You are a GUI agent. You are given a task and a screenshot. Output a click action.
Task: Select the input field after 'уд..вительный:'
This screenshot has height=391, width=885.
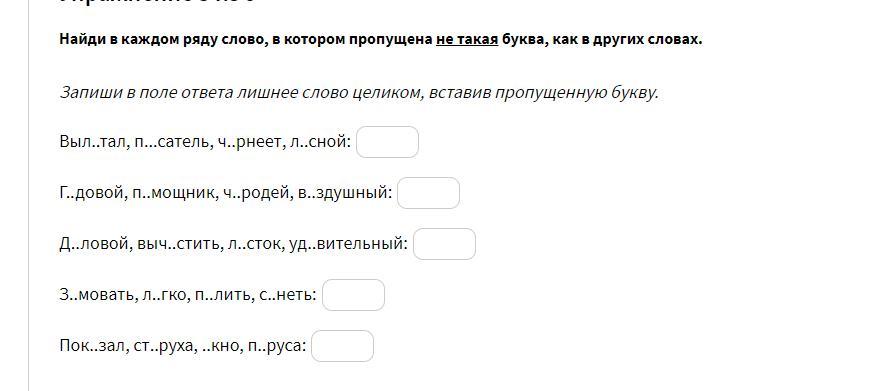click(x=444, y=244)
